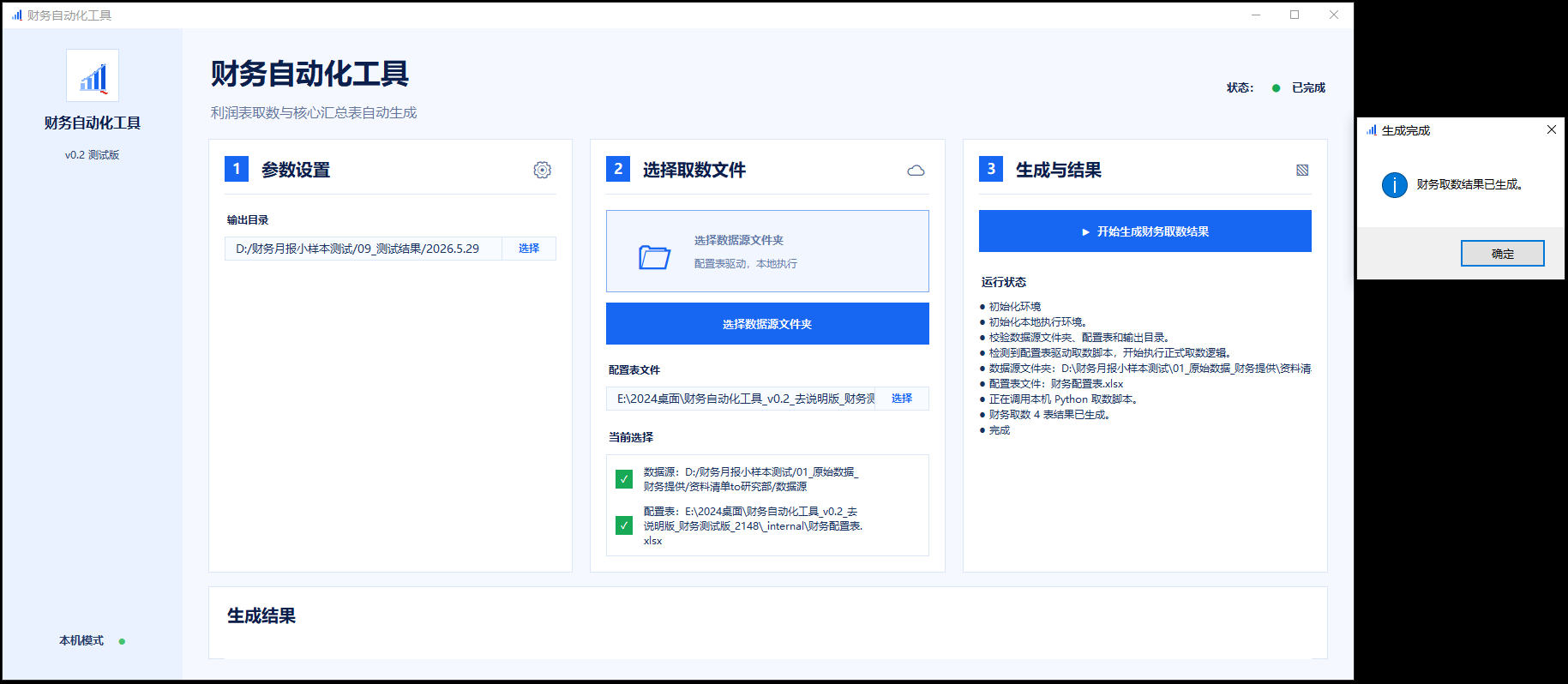1568x684 pixels.
Task: Click the 本机模式 label in sidebar
Action: 81,641
